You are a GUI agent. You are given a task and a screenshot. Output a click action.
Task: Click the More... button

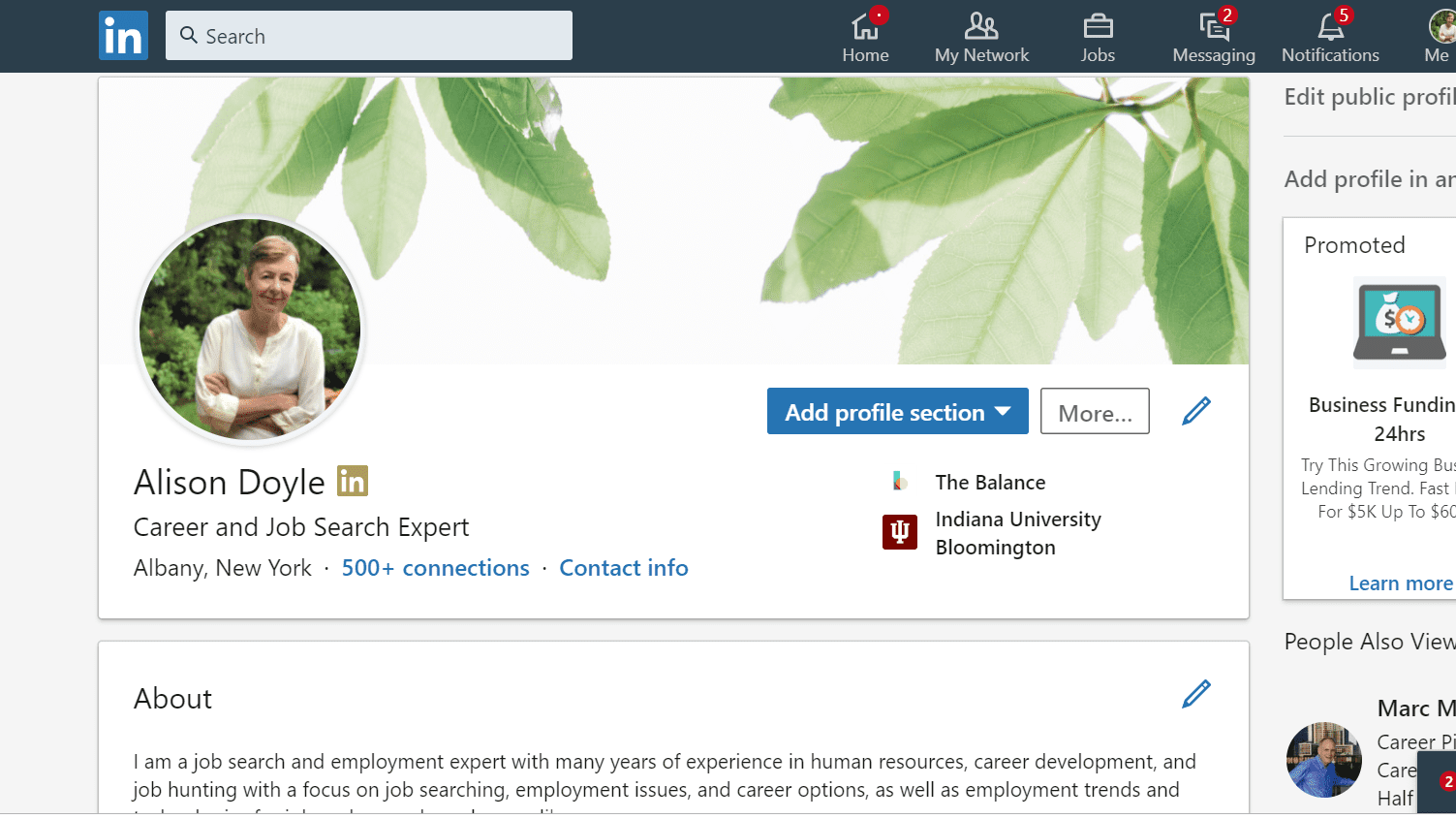tap(1095, 412)
